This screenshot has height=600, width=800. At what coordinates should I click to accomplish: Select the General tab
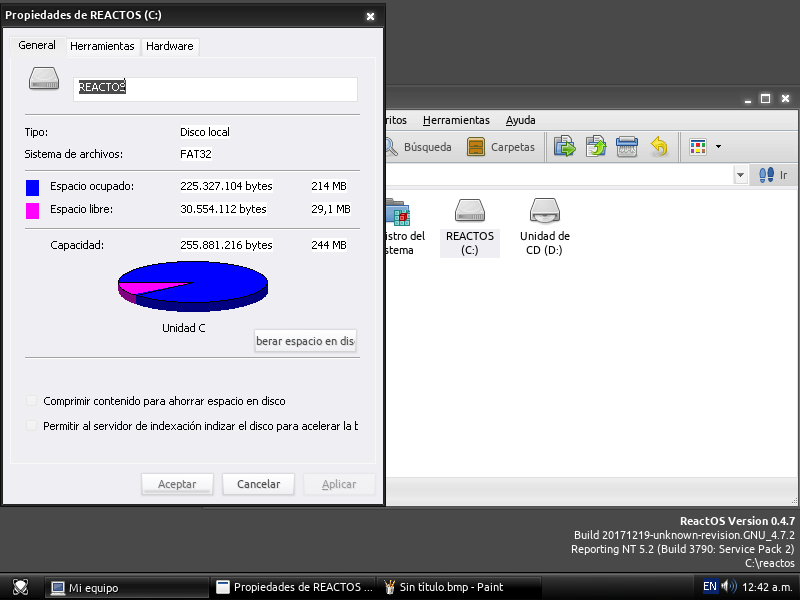(37, 45)
